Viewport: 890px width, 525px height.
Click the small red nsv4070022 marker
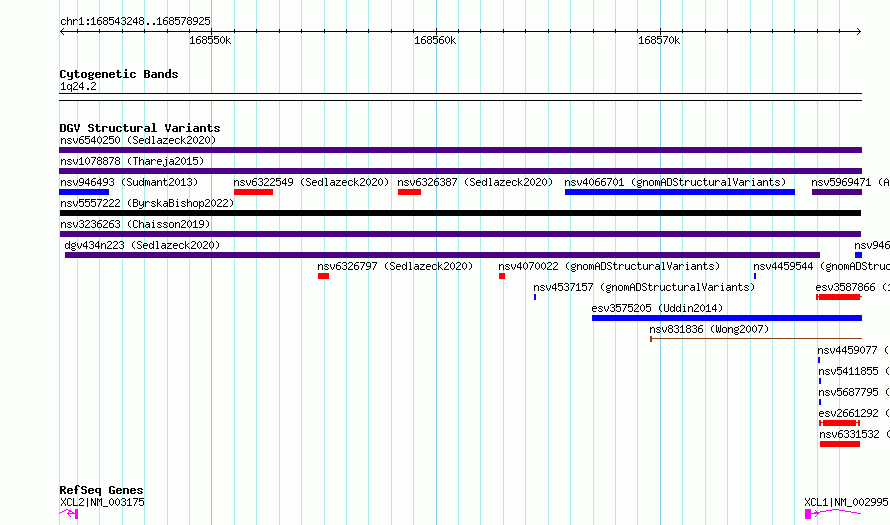pyautogui.click(x=502, y=276)
